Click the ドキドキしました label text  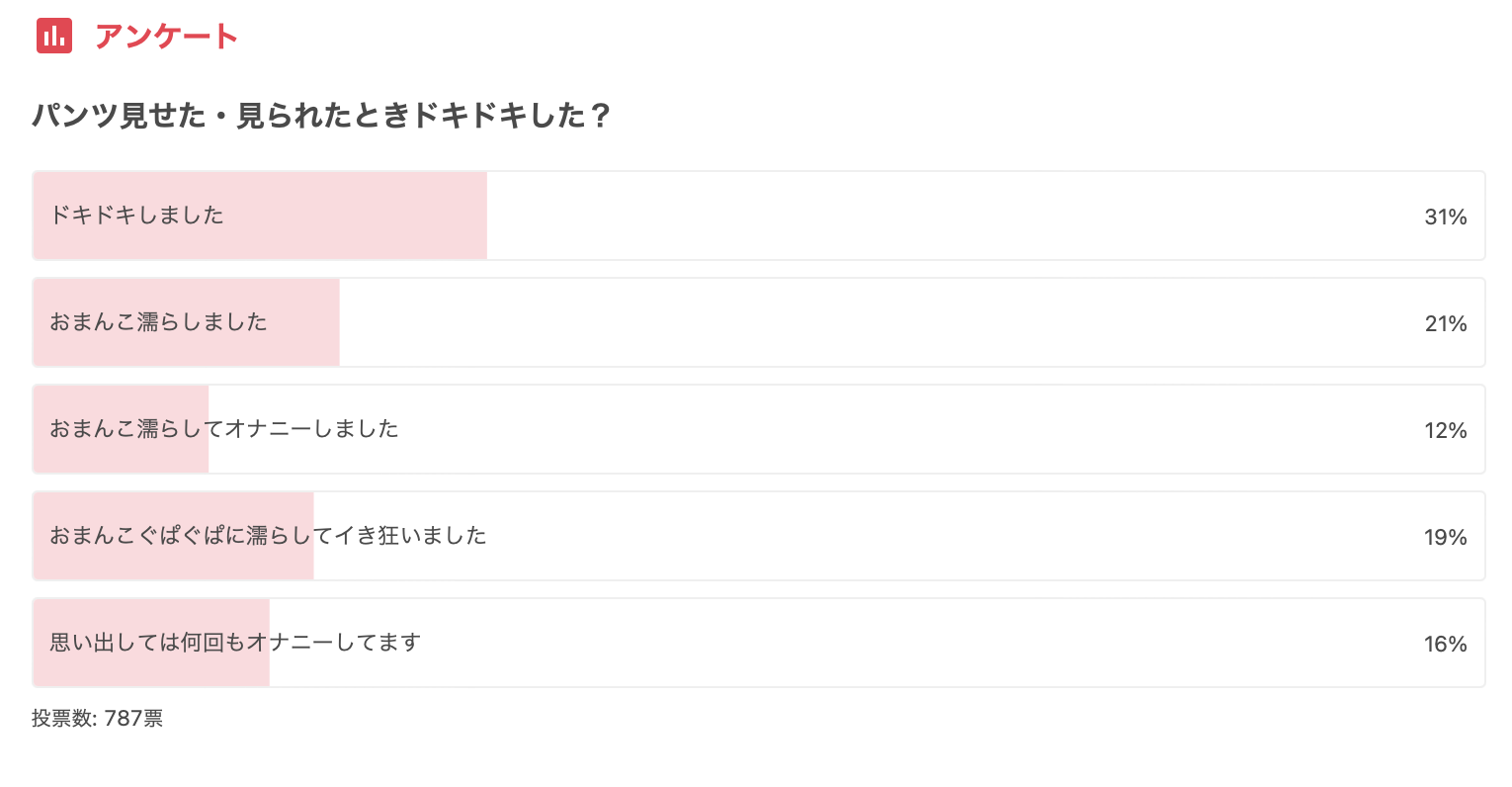coord(137,215)
